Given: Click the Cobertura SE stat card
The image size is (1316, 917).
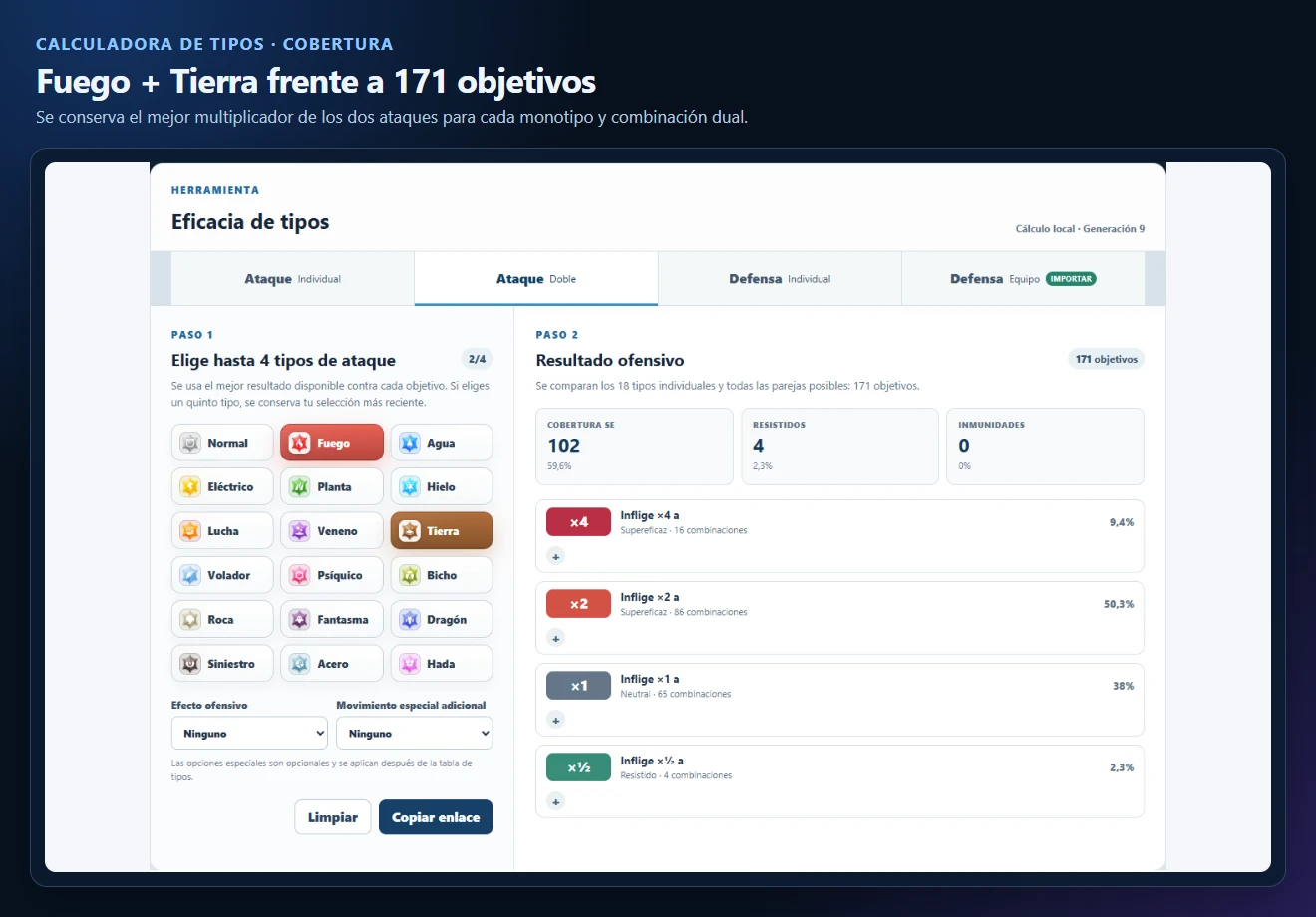Looking at the screenshot, I should tap(634, 447).
